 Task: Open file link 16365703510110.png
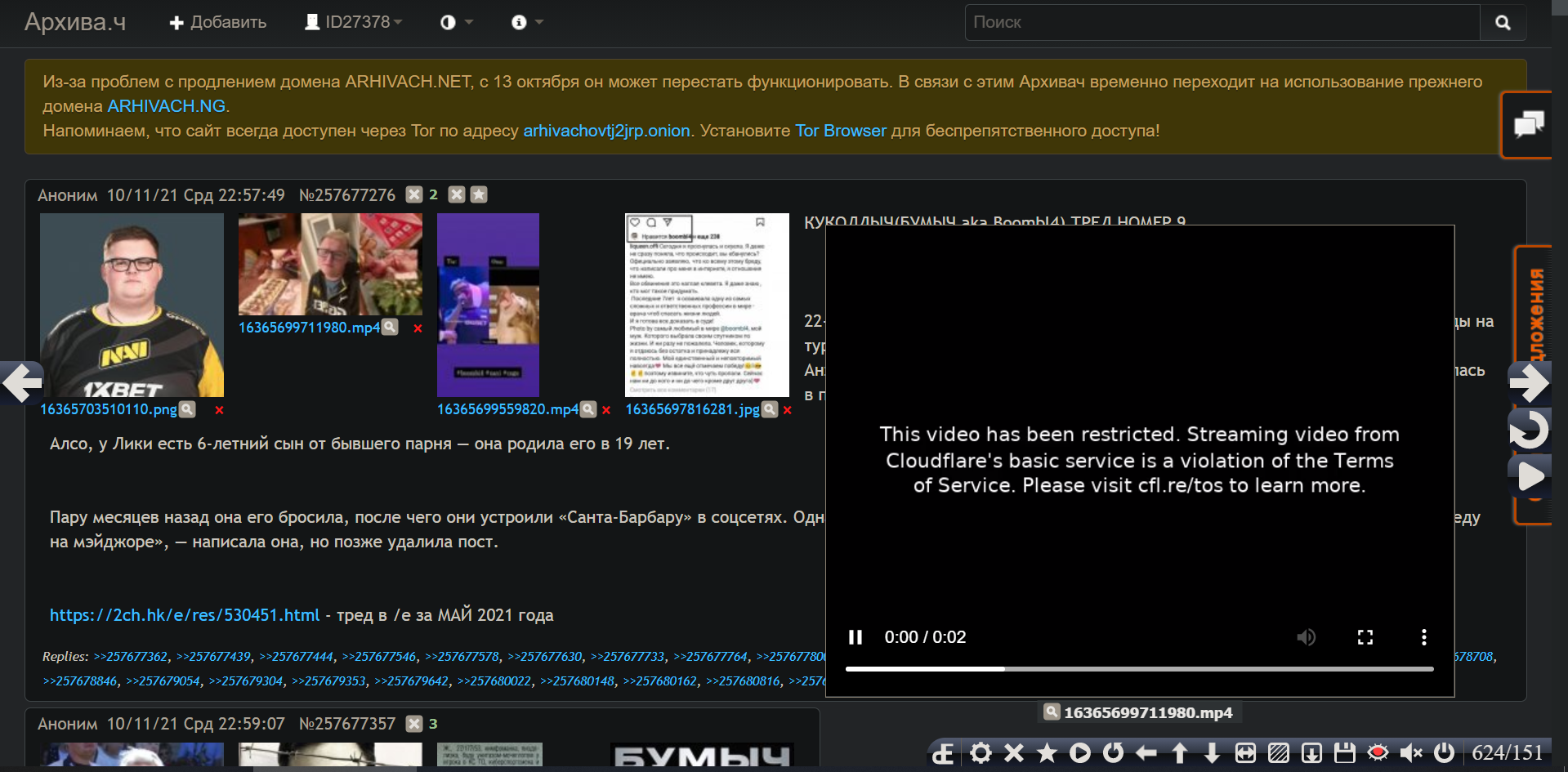click(x=109, y=409)
